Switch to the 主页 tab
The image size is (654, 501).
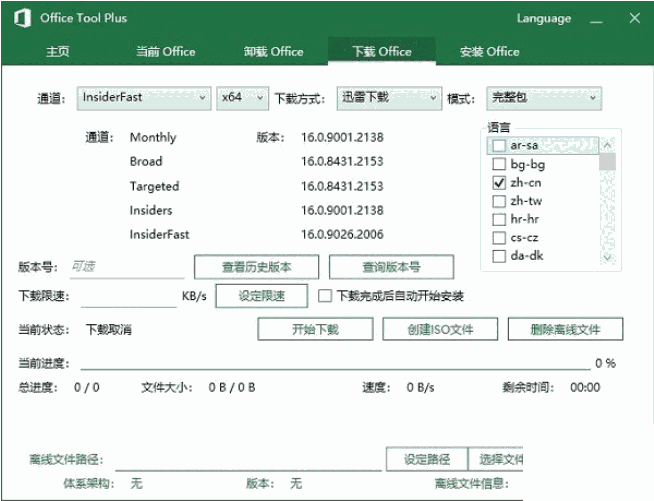57,51
